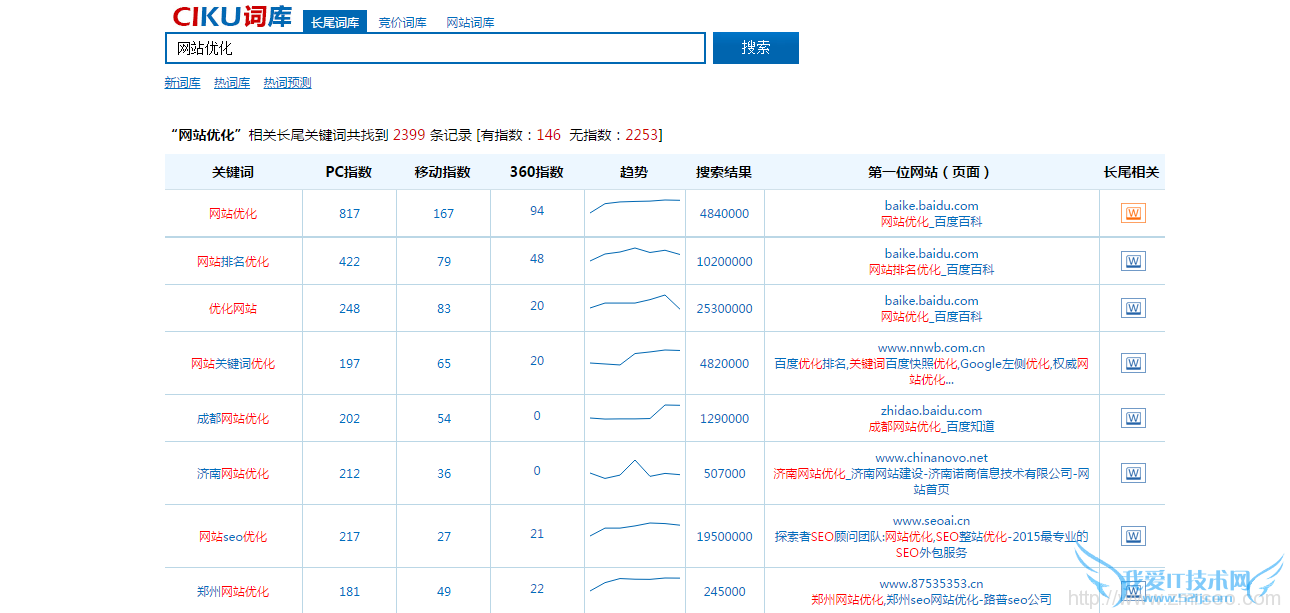Select the 长尾词库 tab

pyautogui.click(x=335, y=22)
